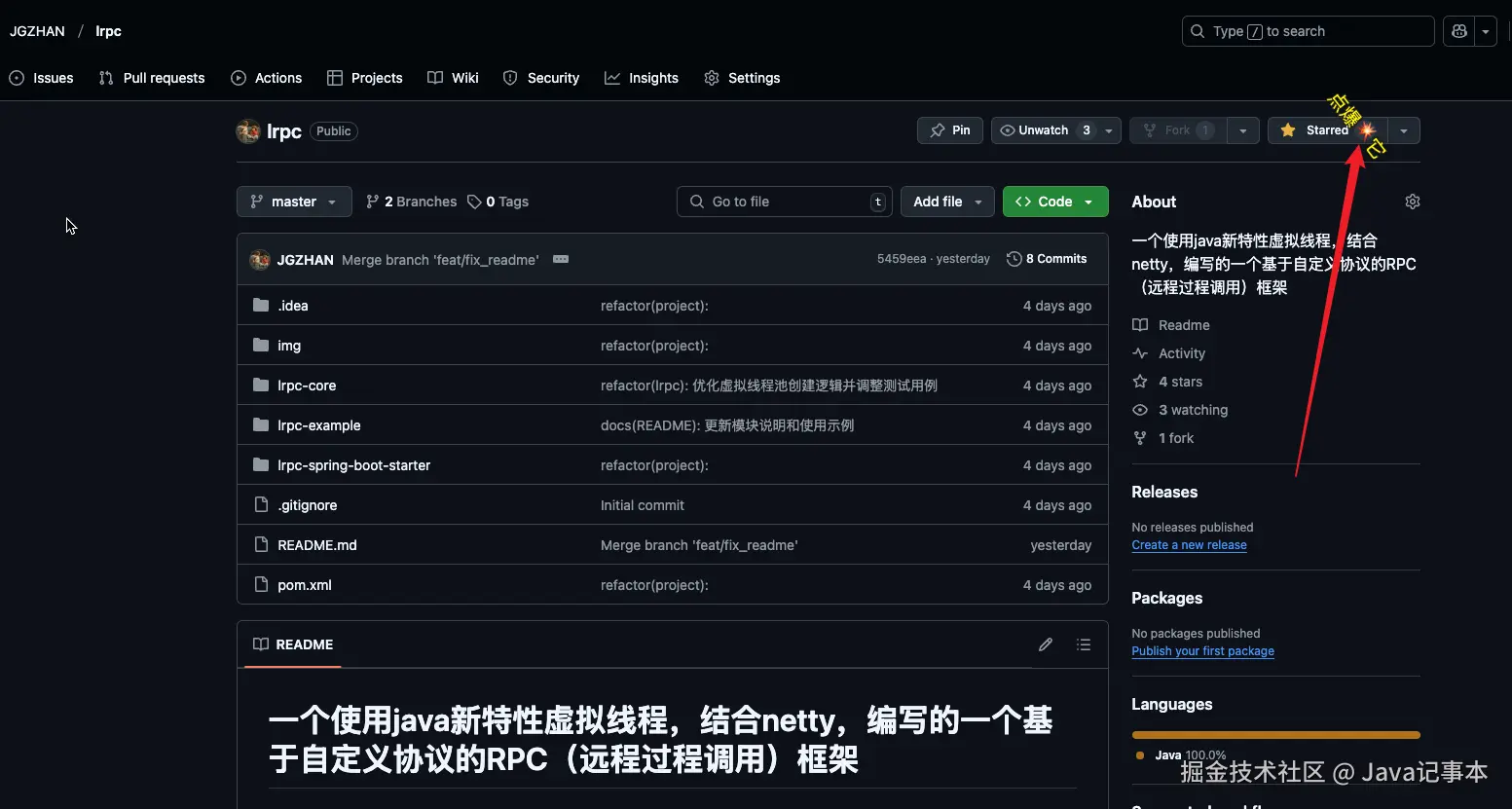Open About settings gear icon
Viewport: 1512px width, 809px height.
click(x=1413, y=202)
